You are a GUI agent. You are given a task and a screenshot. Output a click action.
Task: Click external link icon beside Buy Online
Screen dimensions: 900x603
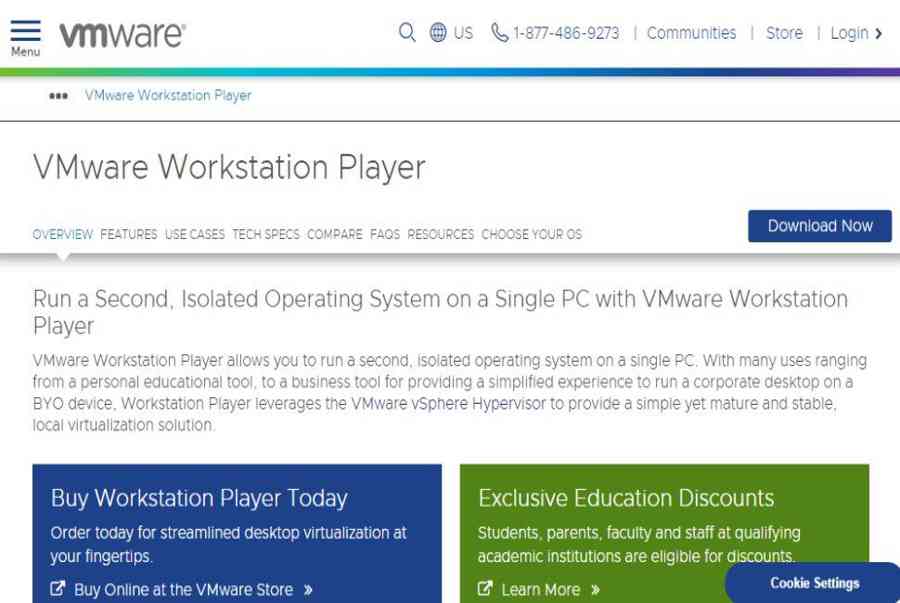coord(57,588)
